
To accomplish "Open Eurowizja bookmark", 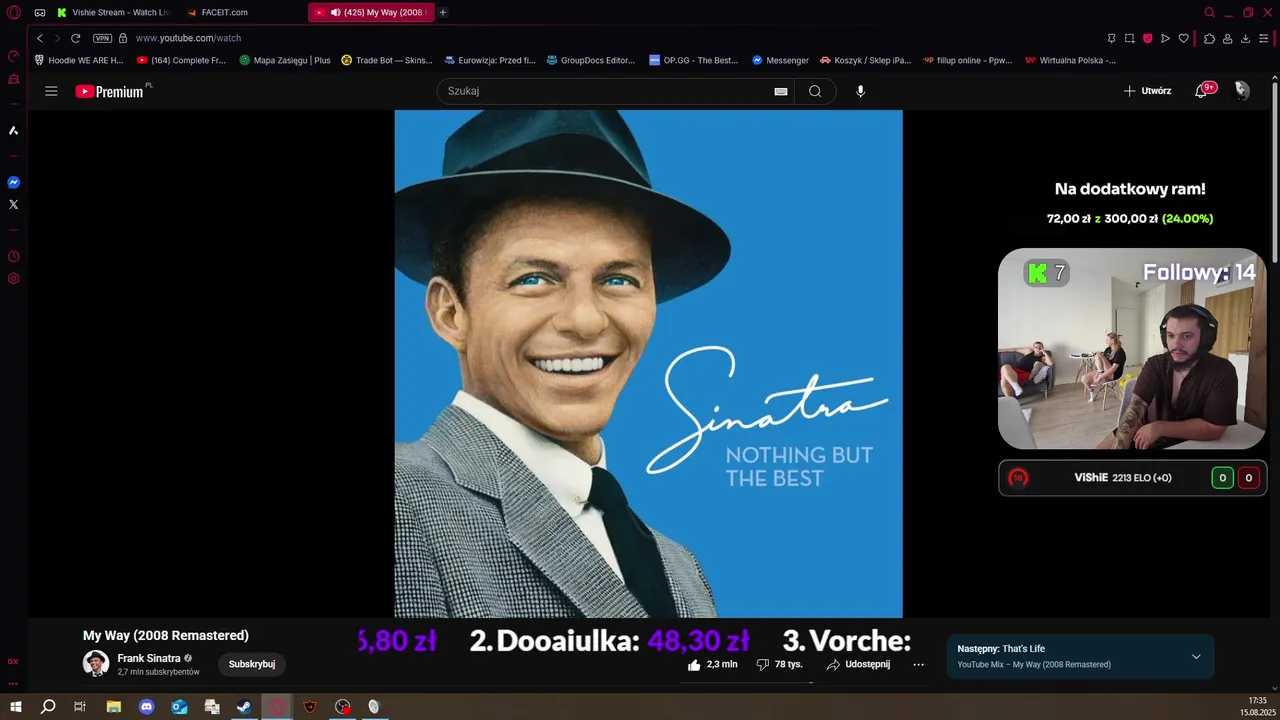I will coord(490,60).
